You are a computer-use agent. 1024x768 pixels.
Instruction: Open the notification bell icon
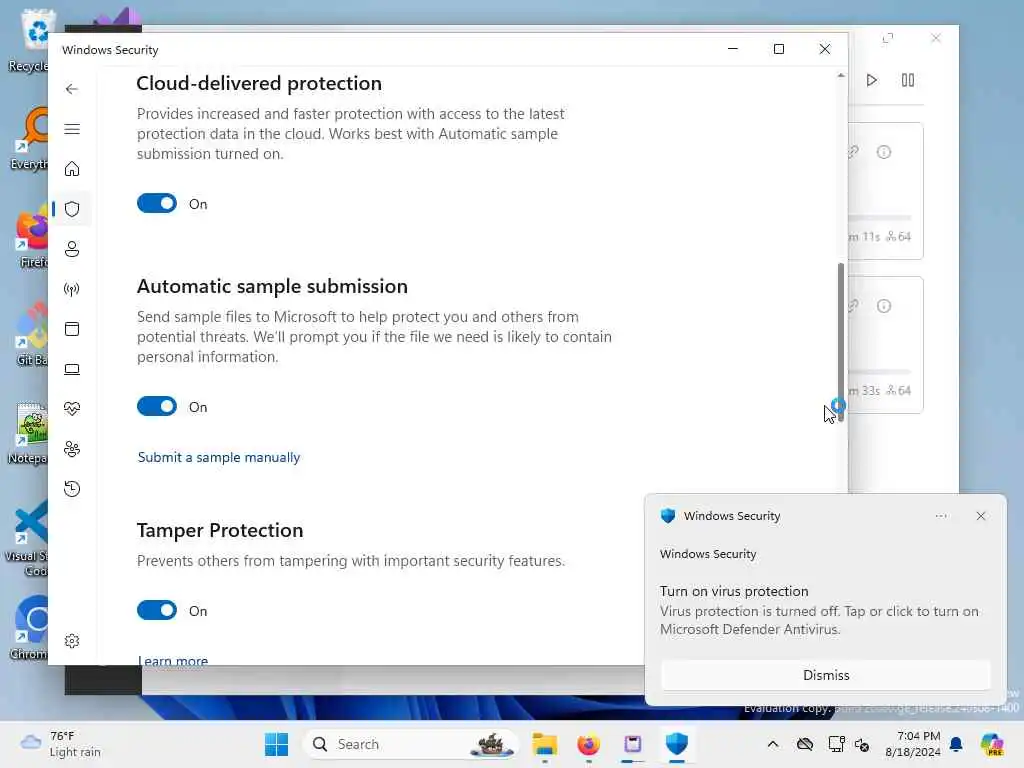click(x=956, y=744)
